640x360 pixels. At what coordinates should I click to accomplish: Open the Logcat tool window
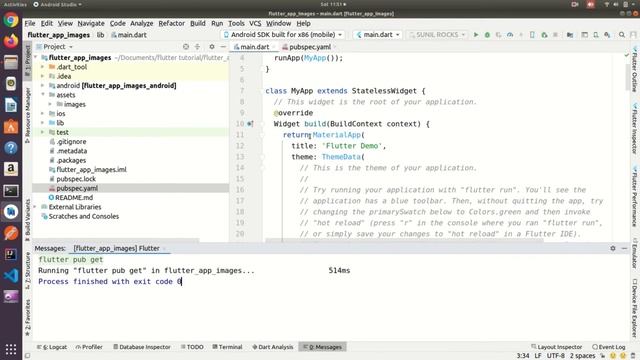point(52,347)
